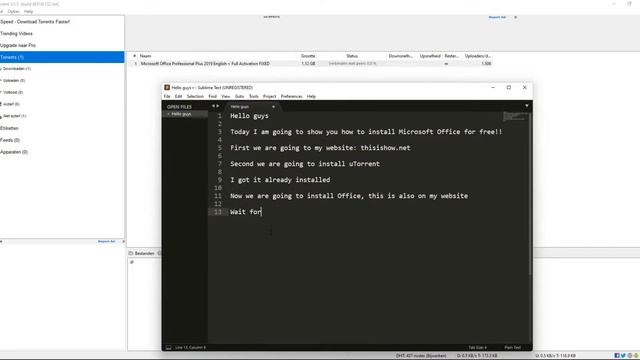Select 'Uploaden (0)' category in uTorrent
The image size is (640, 360).
tap(14, 80)
